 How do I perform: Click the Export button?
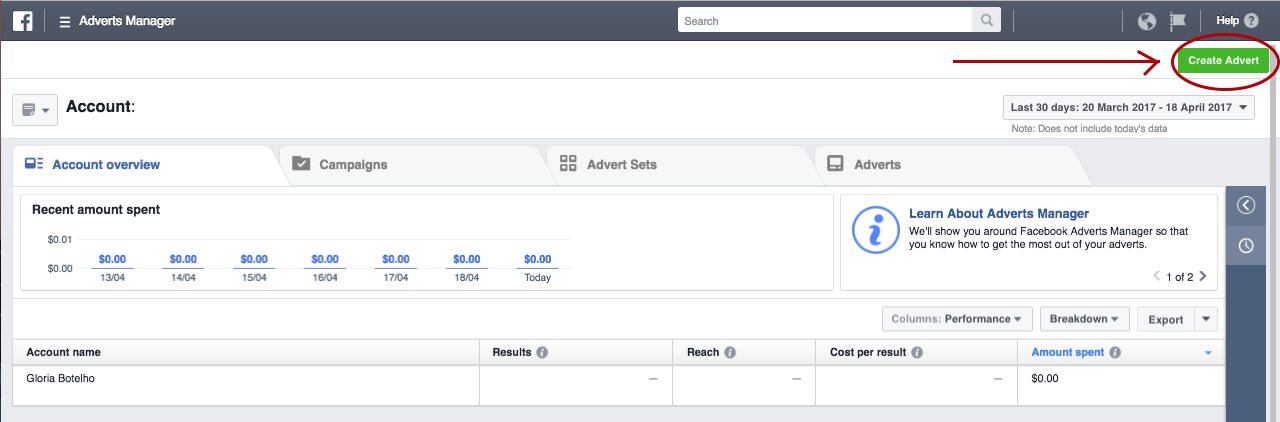[x=1166, y=319]
